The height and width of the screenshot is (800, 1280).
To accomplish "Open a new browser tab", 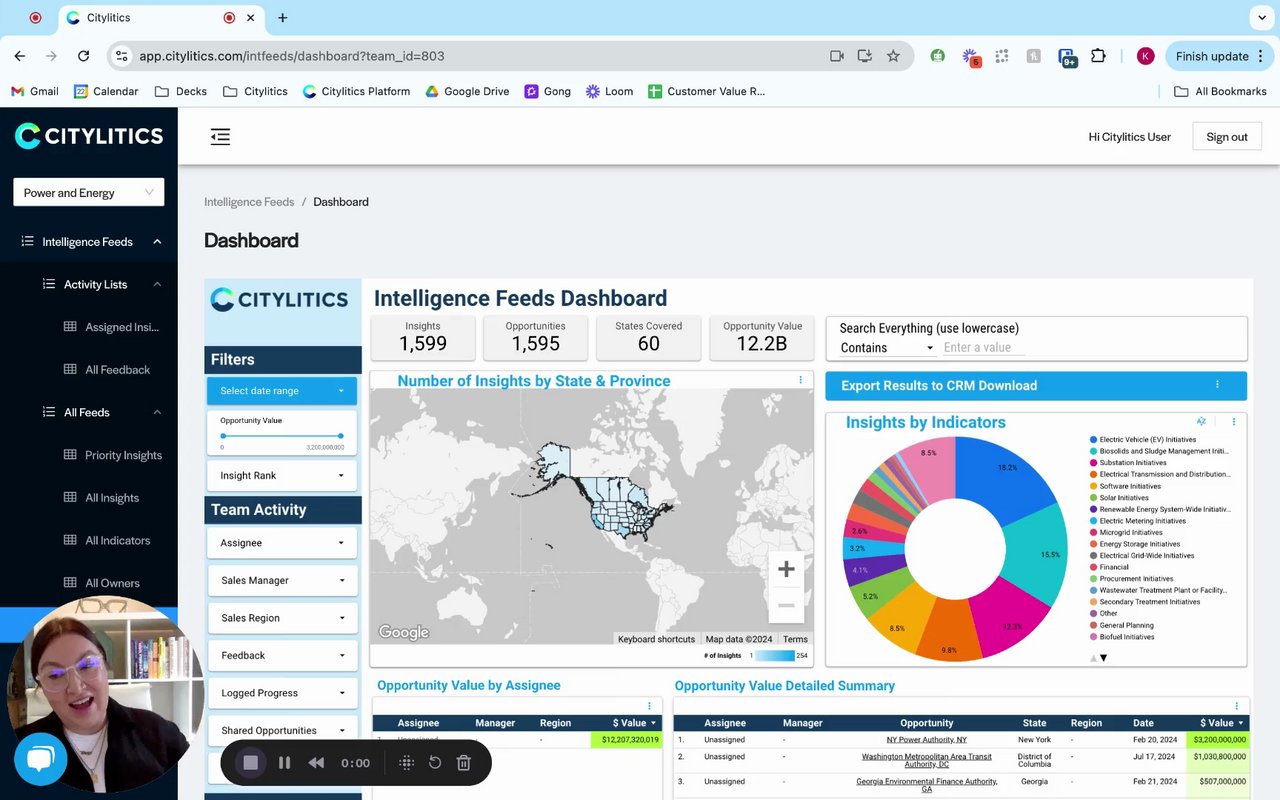I will 283,18.
